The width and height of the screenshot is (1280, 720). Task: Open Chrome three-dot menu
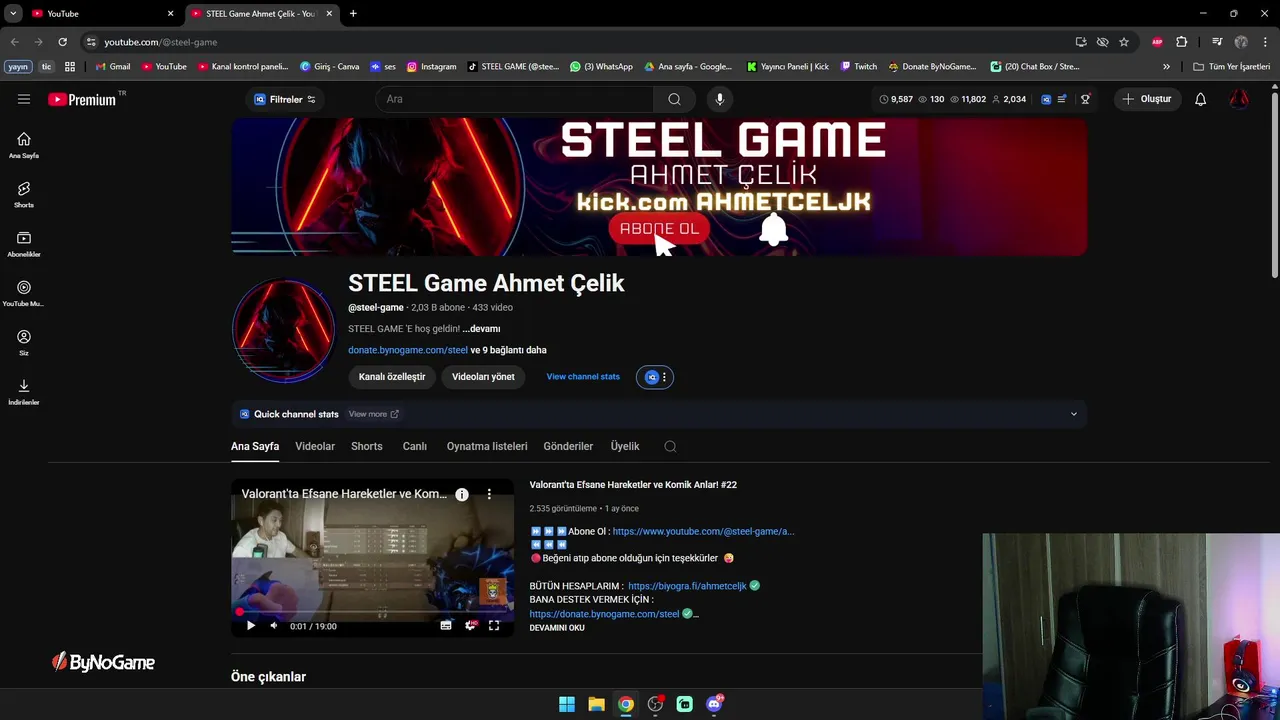[1264, 42]
